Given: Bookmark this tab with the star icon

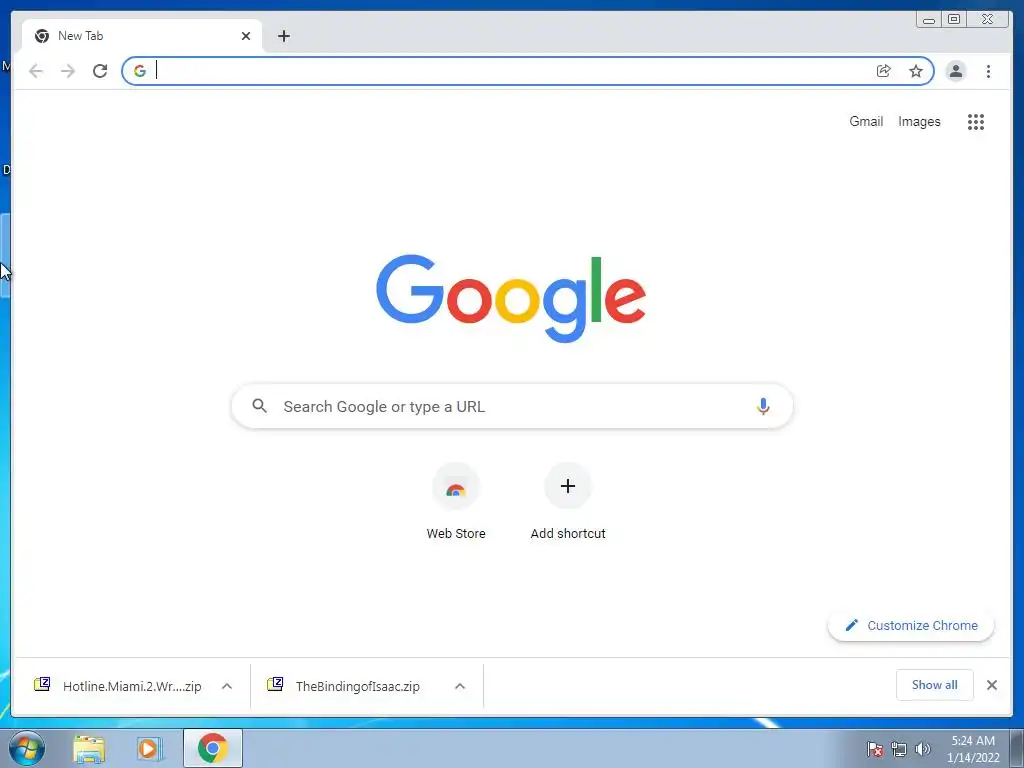Looking at the screenshot, I should [x=916, y=71].
